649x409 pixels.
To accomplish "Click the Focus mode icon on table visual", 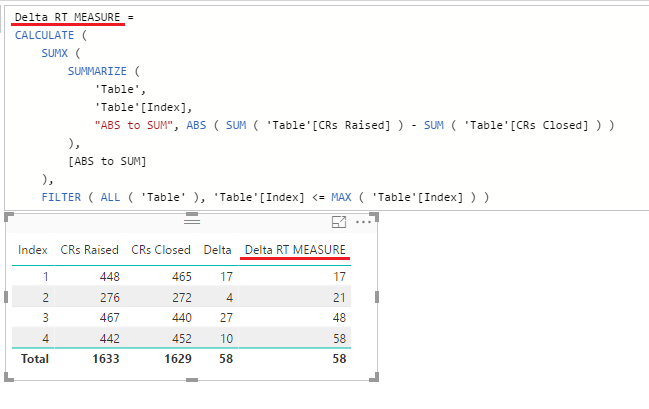I will (339, 222).
